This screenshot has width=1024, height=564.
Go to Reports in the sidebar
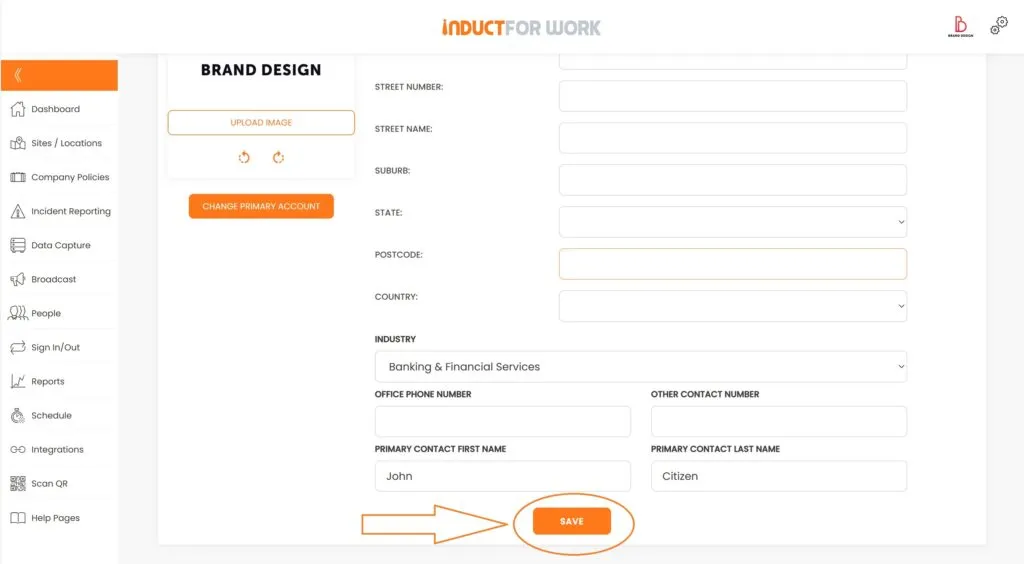pyautogui.click(x=47, y=381)
